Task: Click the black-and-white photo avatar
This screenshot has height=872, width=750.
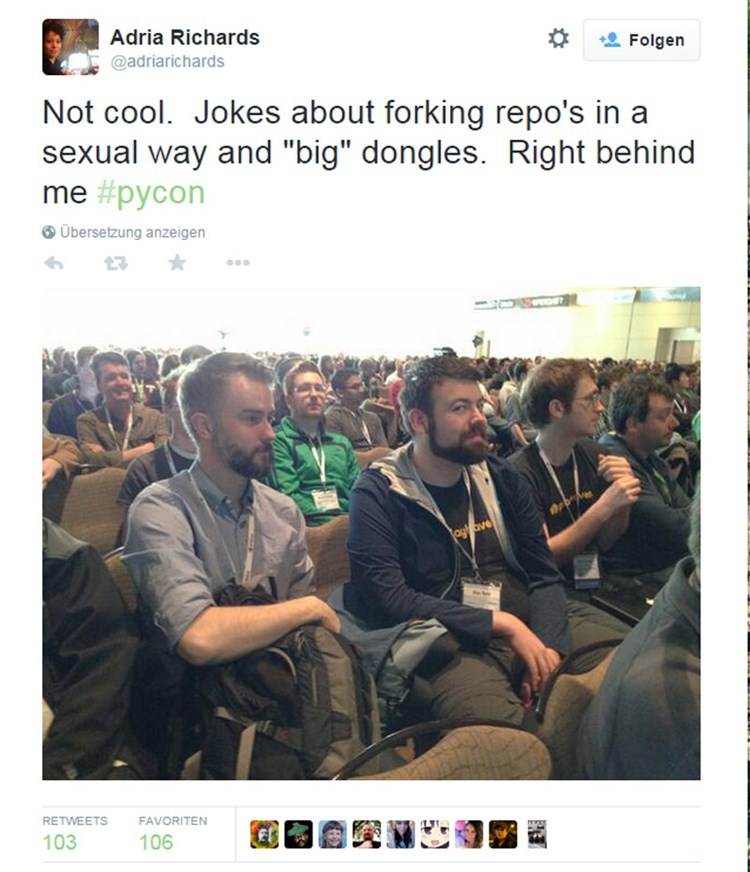Action: click(537, 834)
